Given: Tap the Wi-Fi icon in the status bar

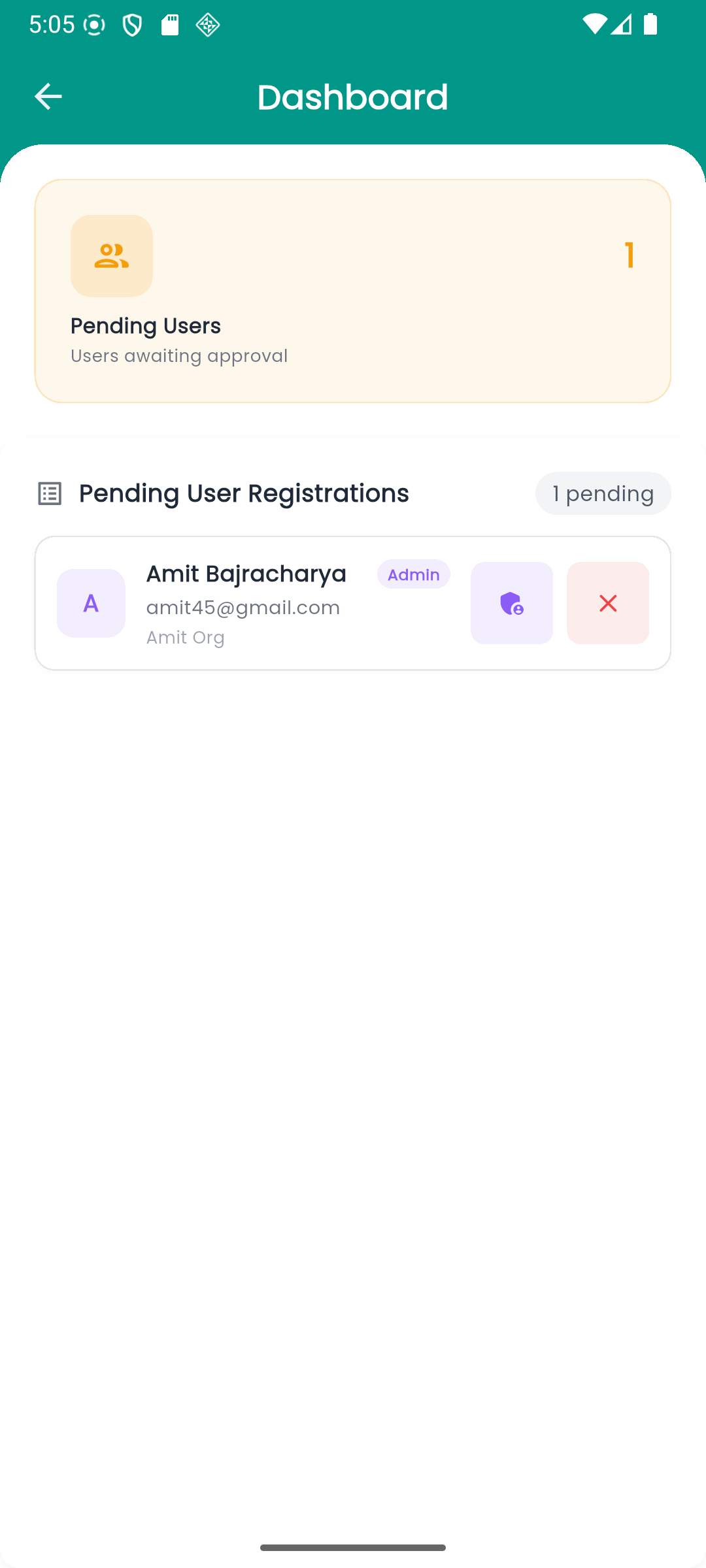Looking at the screenshot, I should click(x=594, y=25).
